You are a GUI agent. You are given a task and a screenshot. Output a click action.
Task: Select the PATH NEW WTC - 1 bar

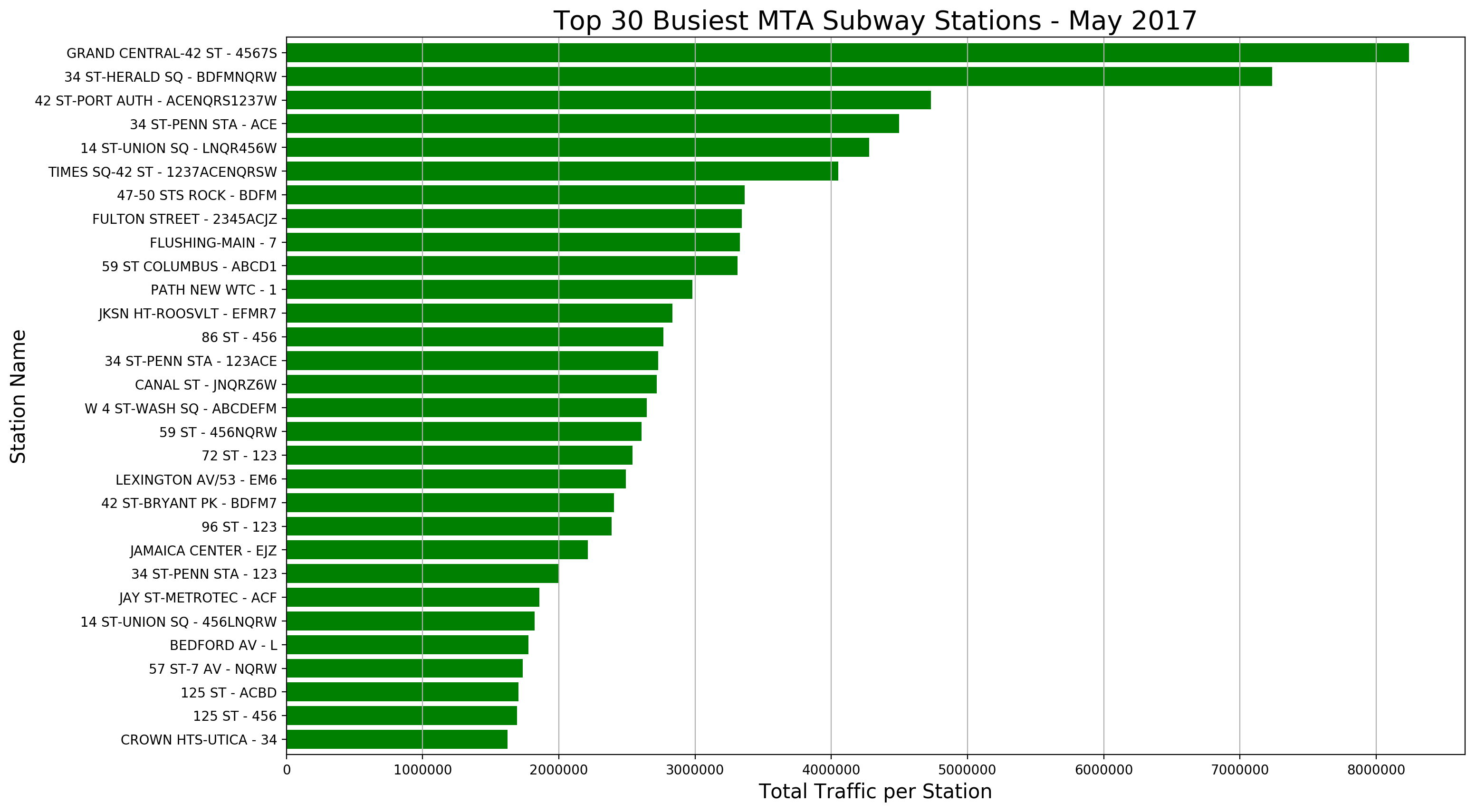[x=487, y=290]
